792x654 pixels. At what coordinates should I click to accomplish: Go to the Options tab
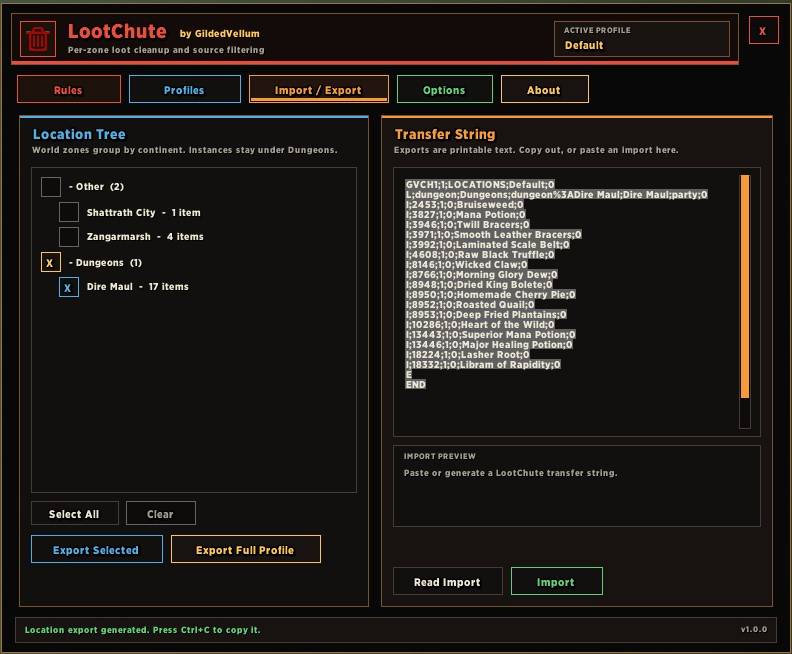444,89
